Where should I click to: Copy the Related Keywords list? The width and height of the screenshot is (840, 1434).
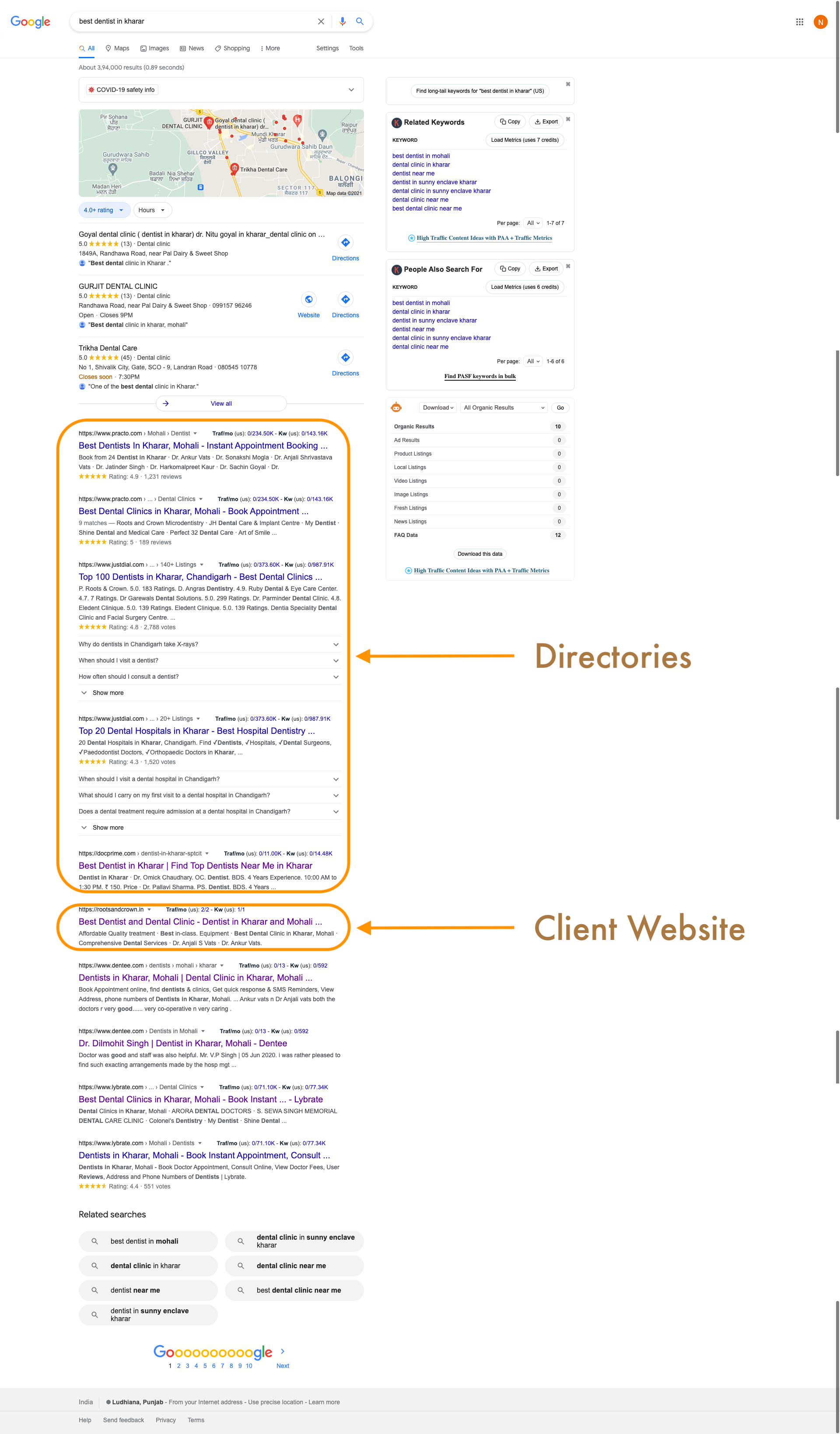(x=510, y=122)
